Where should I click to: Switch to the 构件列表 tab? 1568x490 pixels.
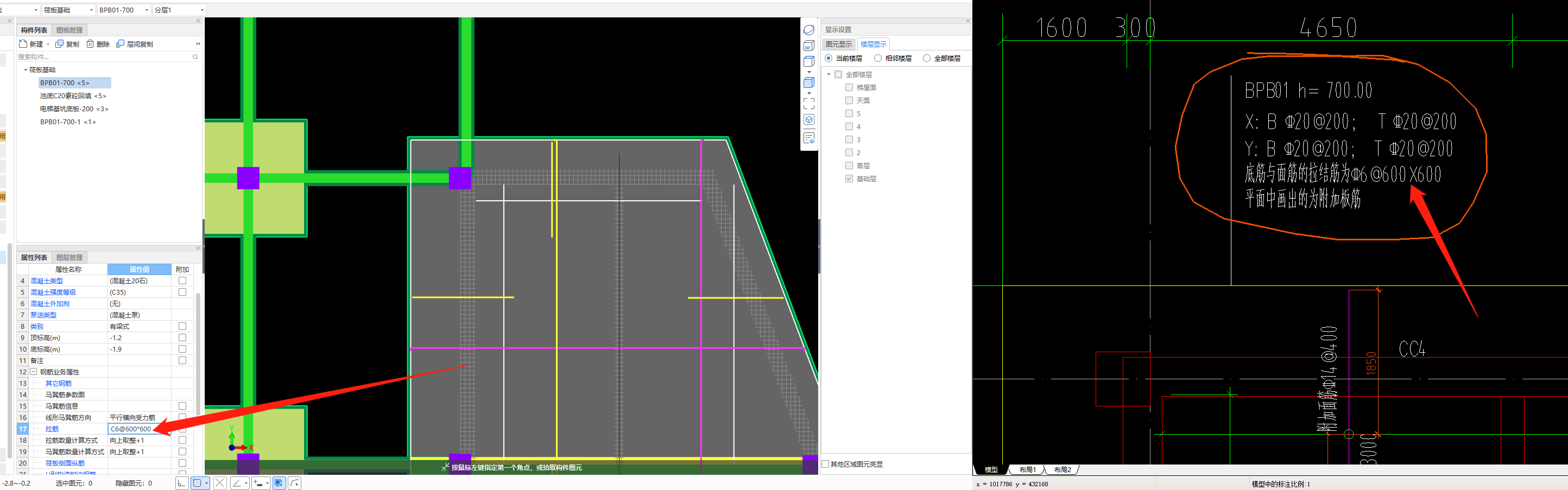point(34,30)
